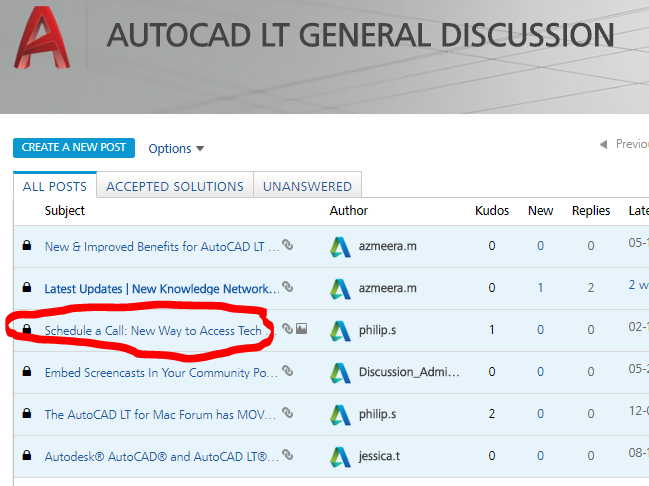The image size is (649, 486).
Task: Open azmeera.m profile on Latest Updates row
Action: 387,288
